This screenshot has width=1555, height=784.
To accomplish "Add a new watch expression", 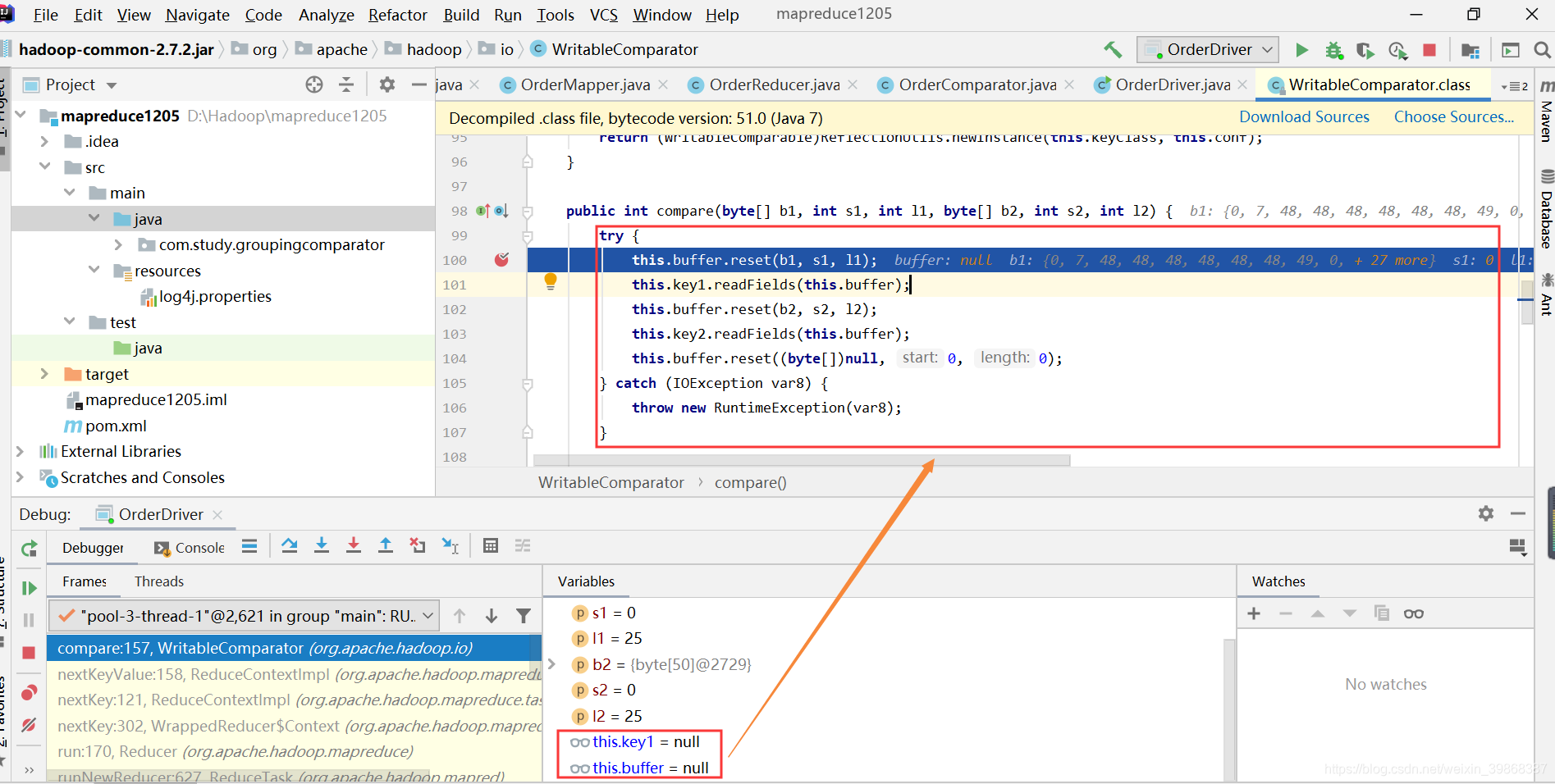I will pos(1254,613).
